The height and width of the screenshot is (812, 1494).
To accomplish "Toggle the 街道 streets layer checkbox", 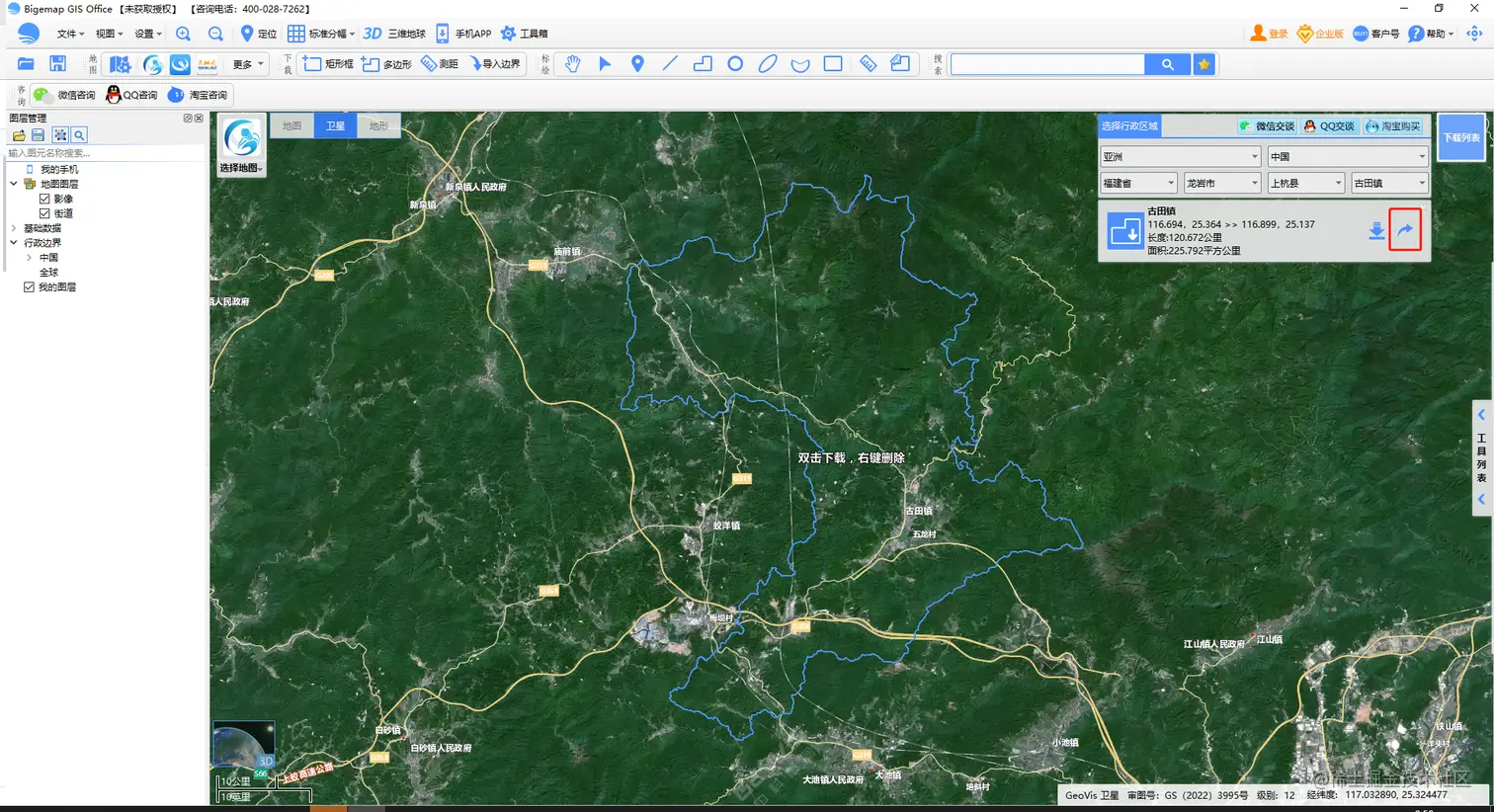I will pyautogui.click(x=42, y=212).
